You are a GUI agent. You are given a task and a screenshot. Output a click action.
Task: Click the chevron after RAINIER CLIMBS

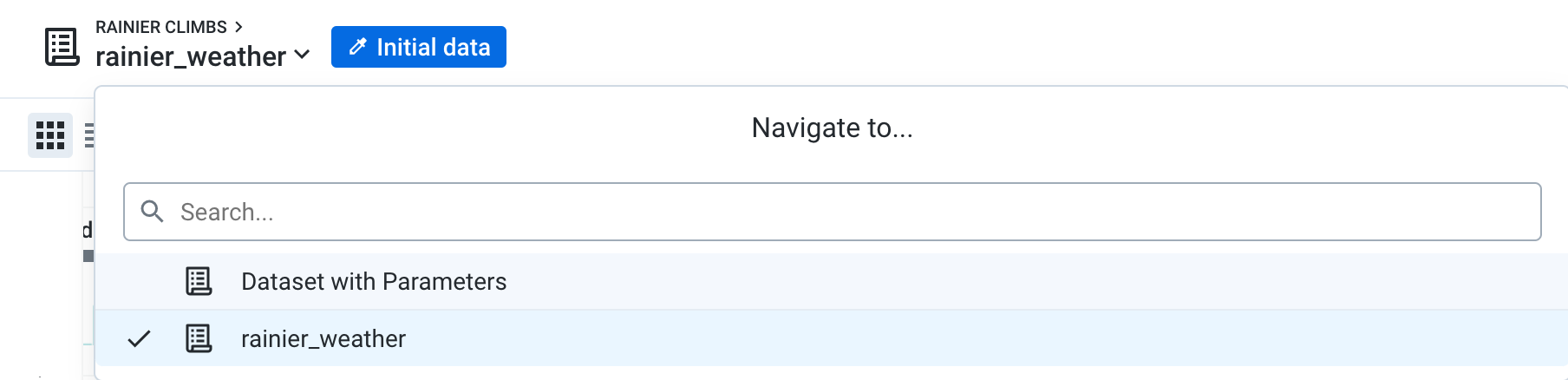pyautogui.click(x=238, y=27)
